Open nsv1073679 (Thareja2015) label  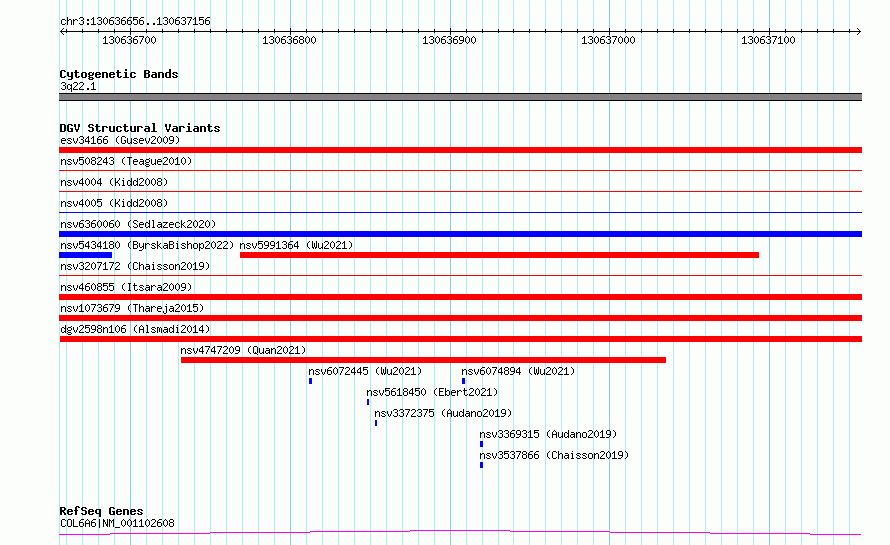132,308
